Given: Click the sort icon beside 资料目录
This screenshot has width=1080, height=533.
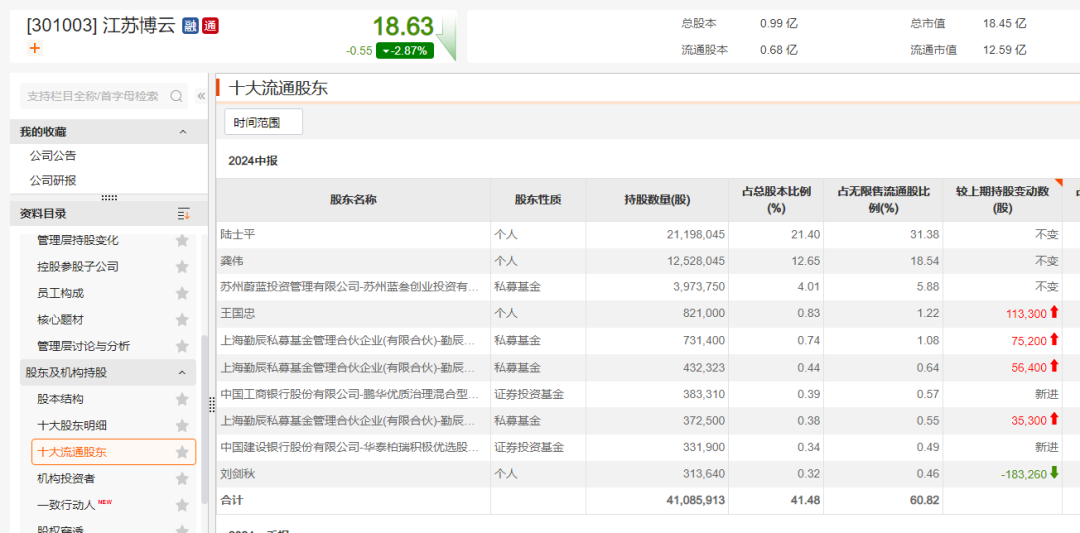Looking at the screenshot, I should (x=183, y=214).
